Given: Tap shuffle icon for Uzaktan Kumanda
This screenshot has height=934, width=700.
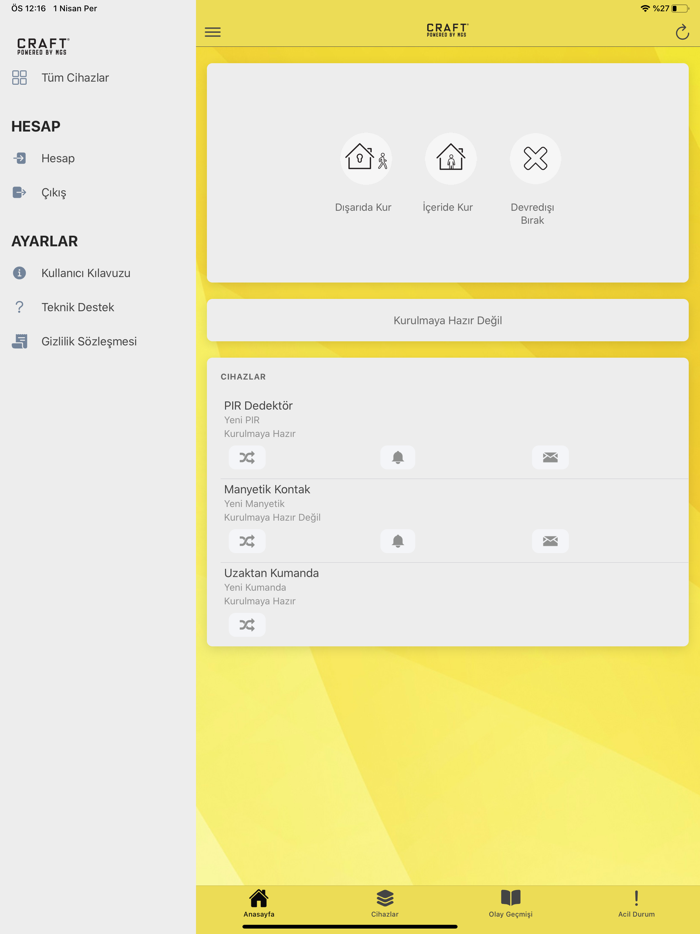Looking at the screenshot, I should [x=247, y=625].
